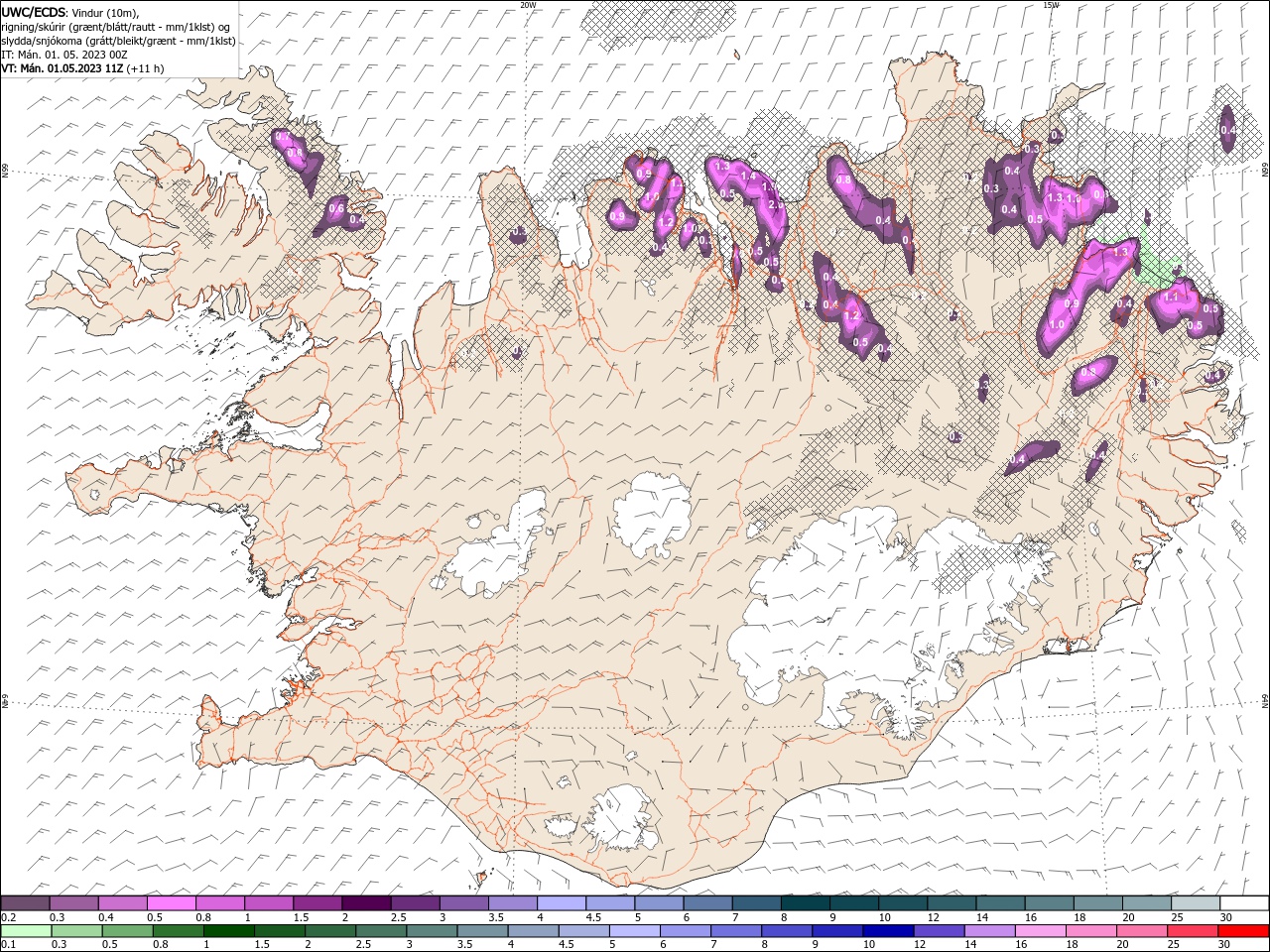The height and width of the screenshot is (952, 1270).
Task: Select the white 30 swatch ending the snow scale
Action: coord(1244,903)
